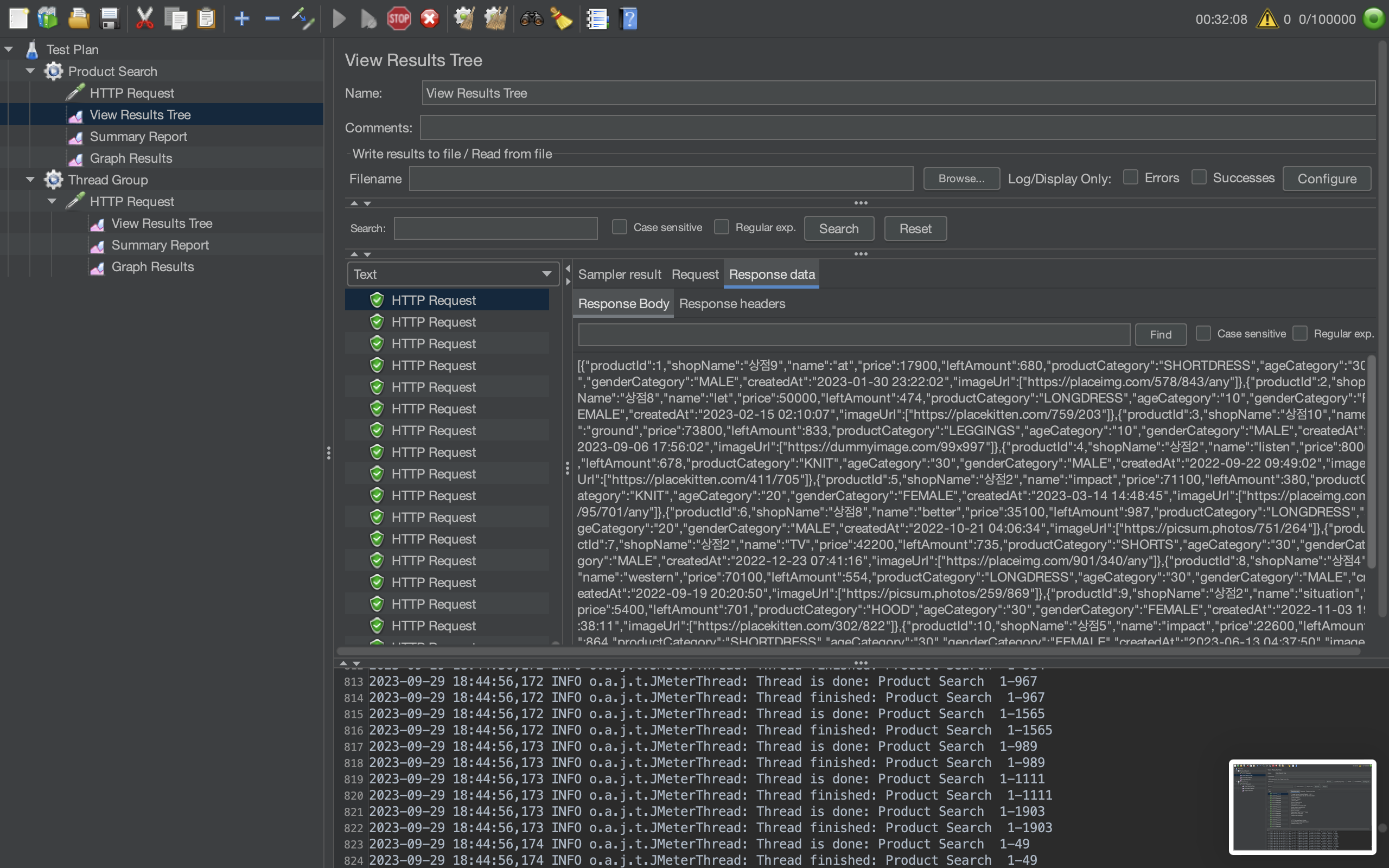Click the warning triangle log icon
The height and width of the screenshot is (868, 1389).
coord(1266,19)
